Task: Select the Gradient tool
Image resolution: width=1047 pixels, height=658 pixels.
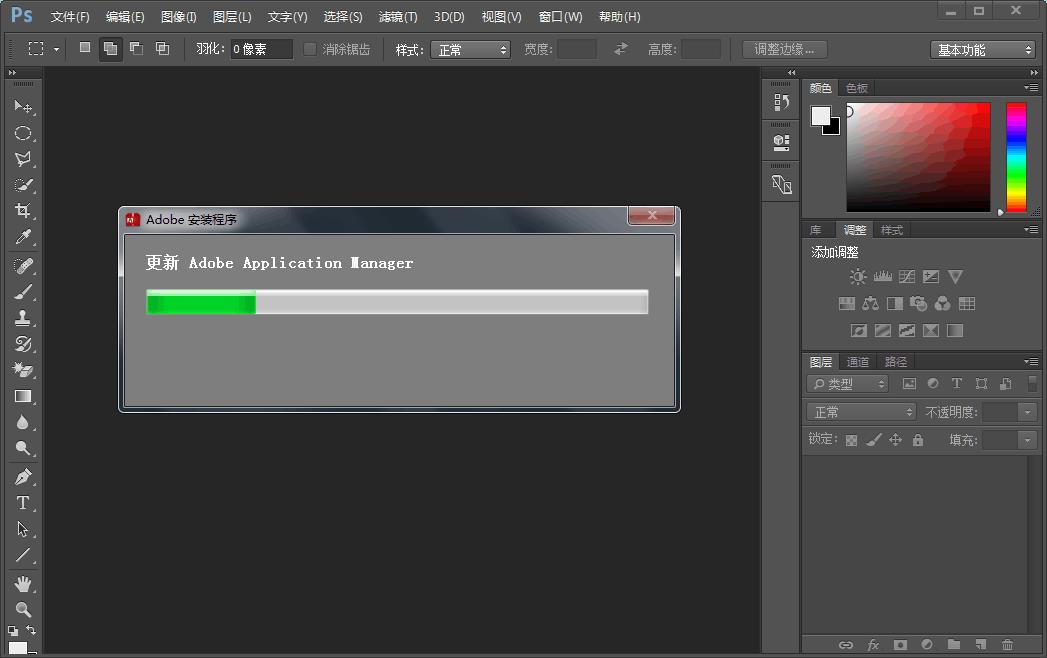Action: (23, 396)
